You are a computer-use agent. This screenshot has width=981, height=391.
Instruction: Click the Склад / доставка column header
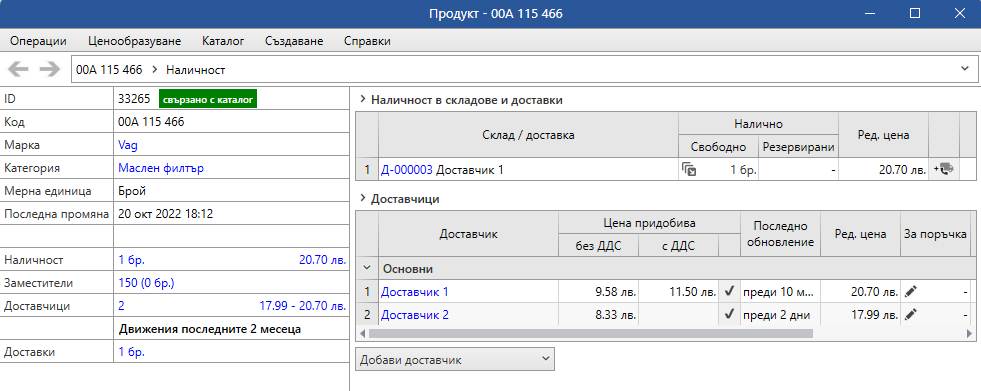point(528,135)
